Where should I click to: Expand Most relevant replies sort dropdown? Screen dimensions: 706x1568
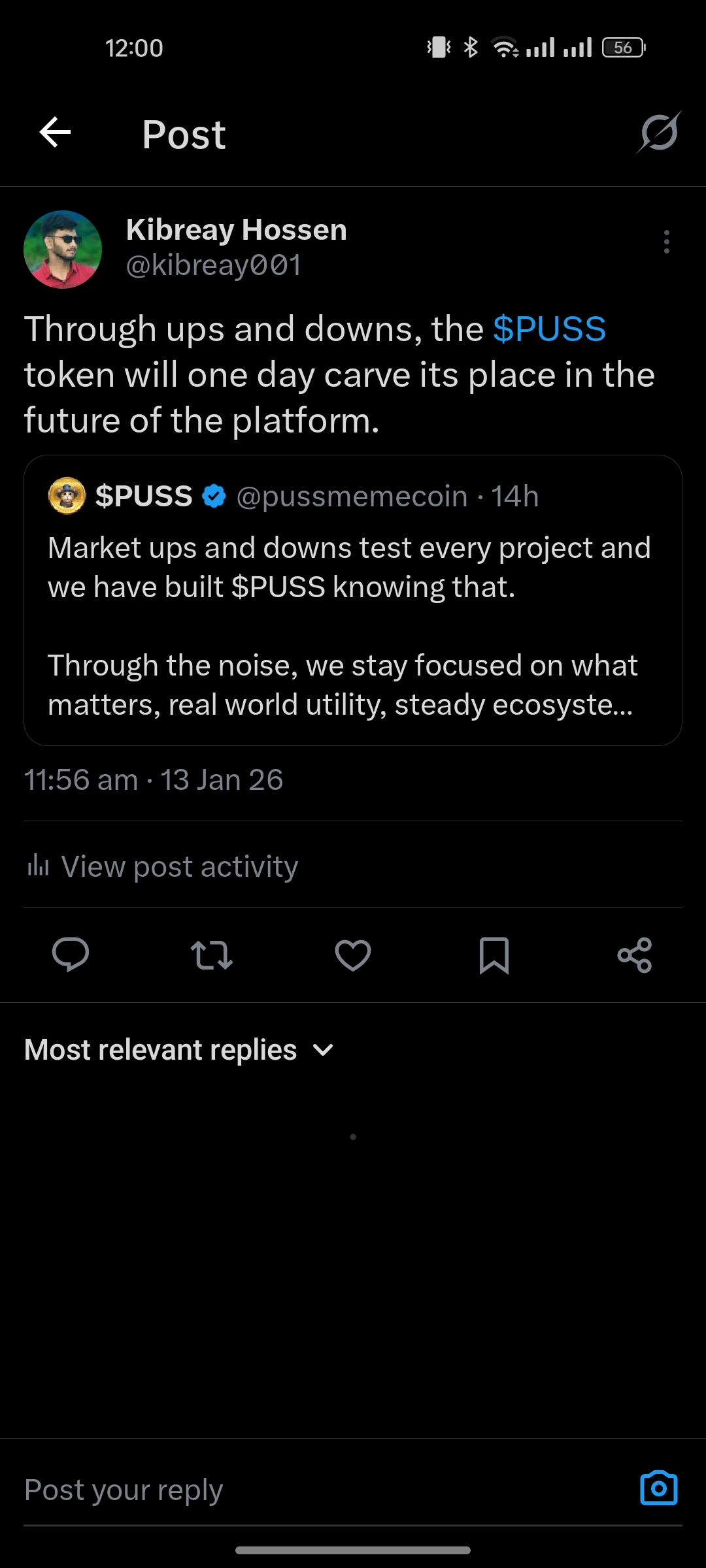(179, 1050)
